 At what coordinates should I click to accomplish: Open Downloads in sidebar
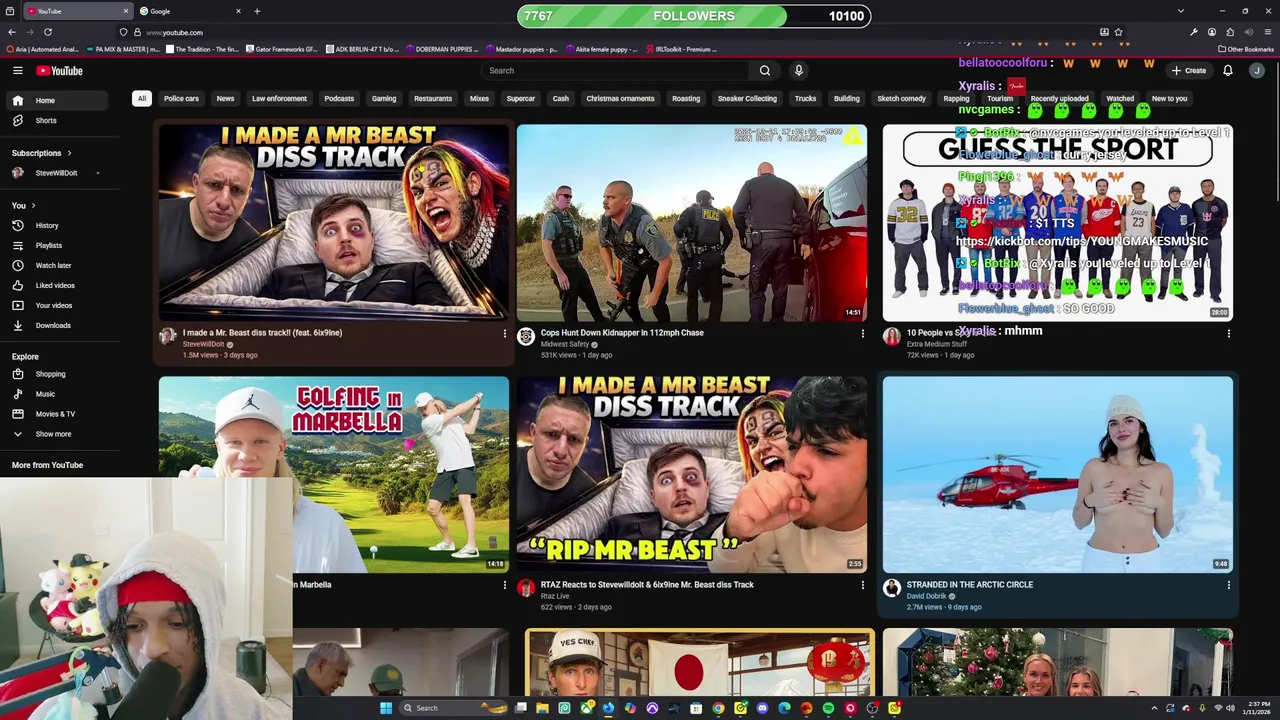tap(58, 325)
